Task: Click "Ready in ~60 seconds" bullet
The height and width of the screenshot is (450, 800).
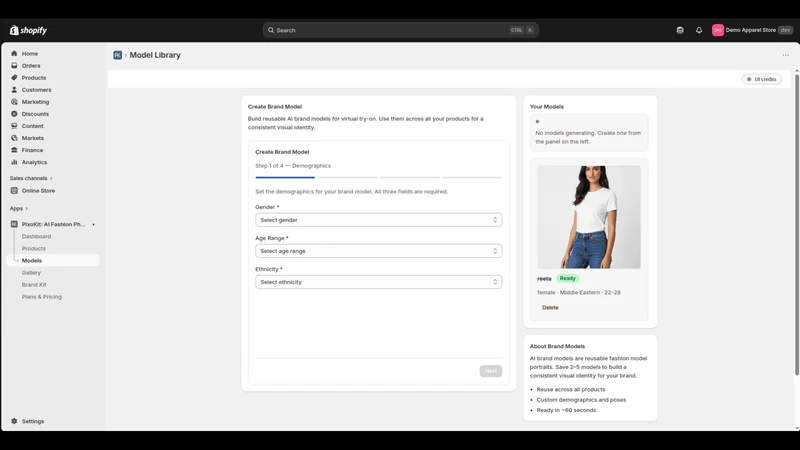Action: [566, 410]
